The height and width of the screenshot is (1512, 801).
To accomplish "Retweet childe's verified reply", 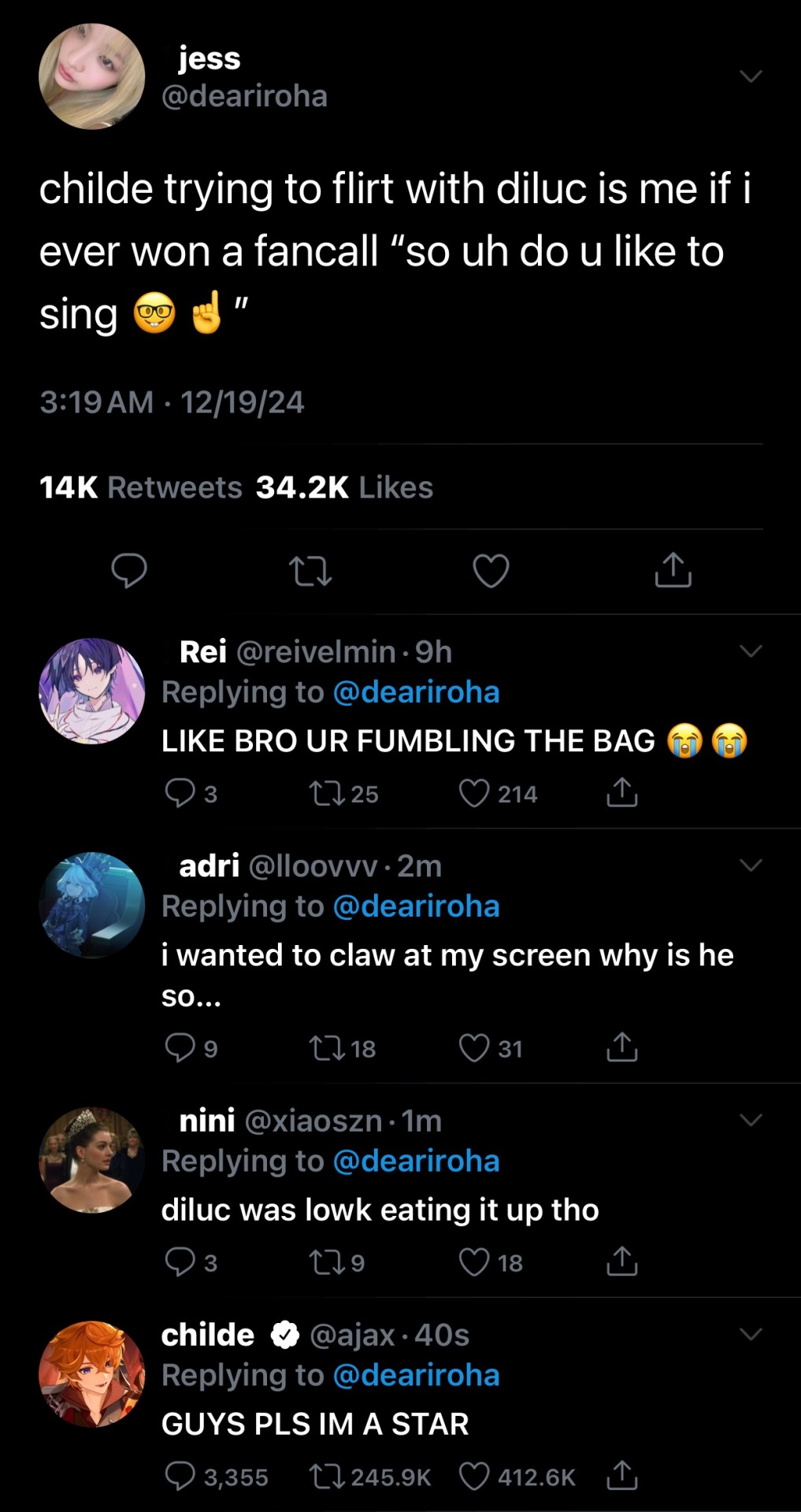I will tap(328, 1477).
